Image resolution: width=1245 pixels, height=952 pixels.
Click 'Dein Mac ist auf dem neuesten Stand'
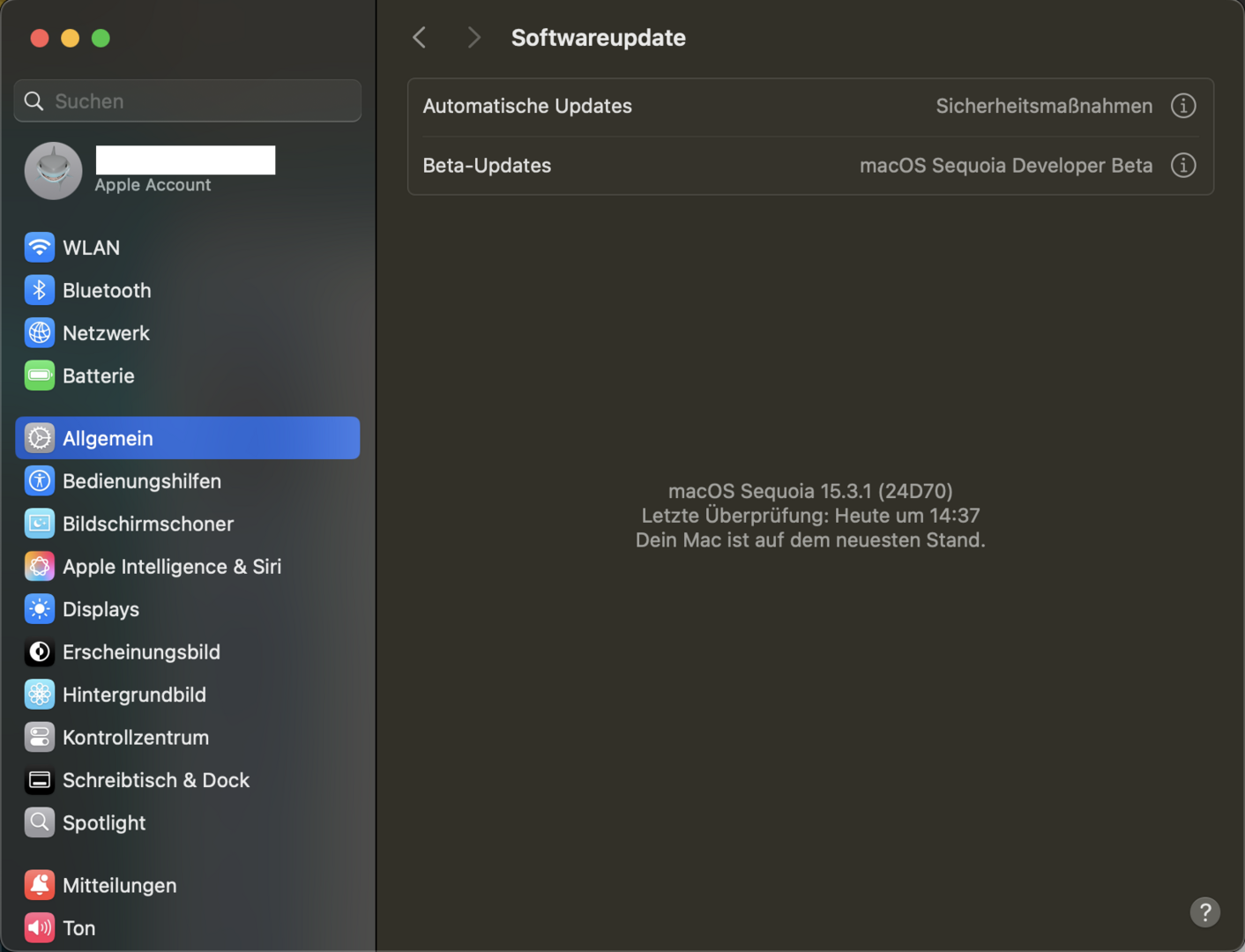tap(810, 540)
